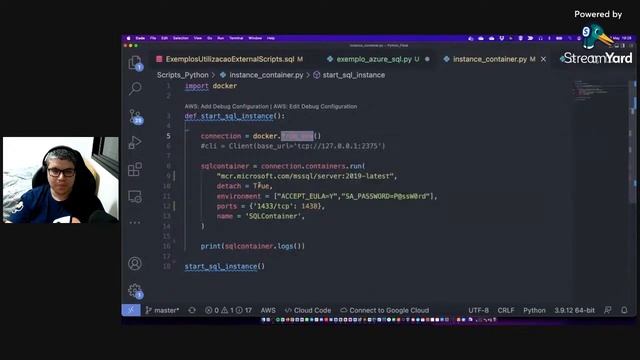Image resolution: width=640 pixels, height=360 pixels.
Task: Close the instance_container.py tab
Action: click(x=543, y=59)
